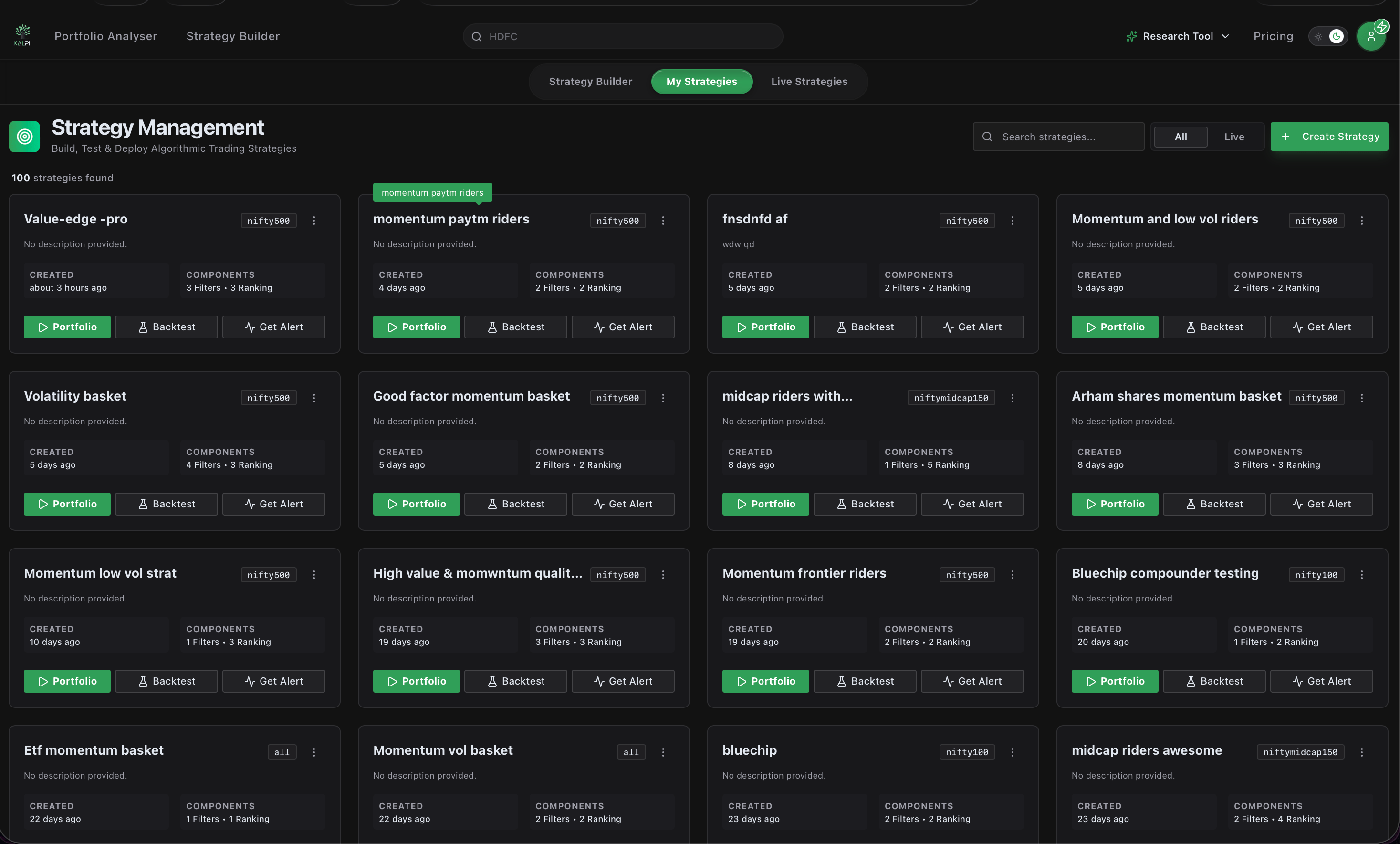This screenshot has height=844, width=1400.
Task: Focus the HDFC stock search field
Action: pyautogui.click(x=623, y=36)
